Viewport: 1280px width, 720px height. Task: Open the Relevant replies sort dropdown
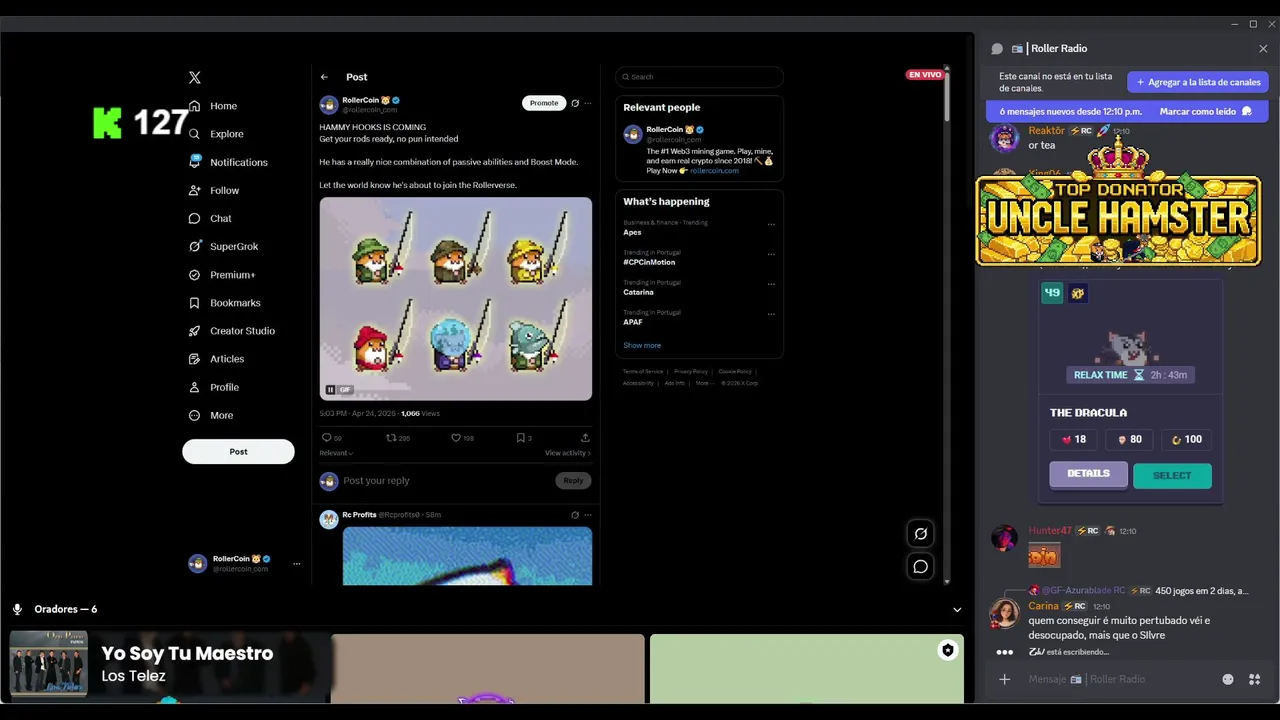336,453
